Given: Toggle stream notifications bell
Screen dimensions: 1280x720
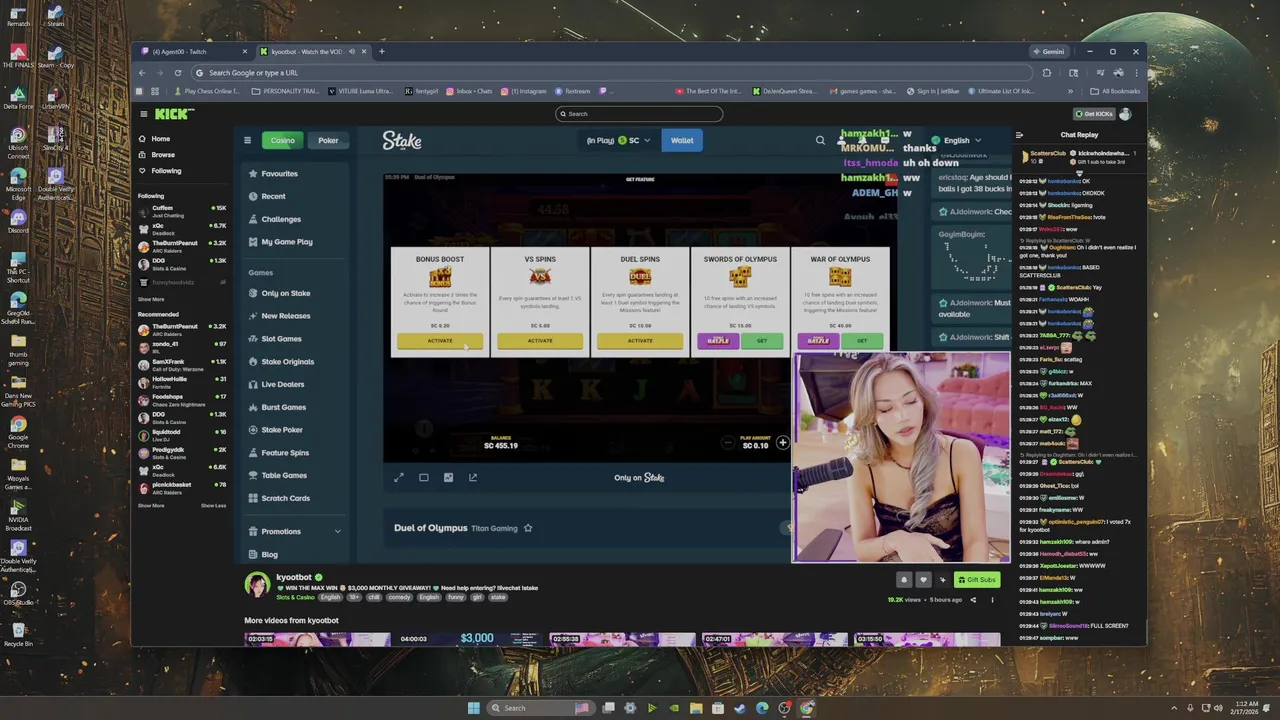Looking at the screenshot, I should tap(904, 580).
